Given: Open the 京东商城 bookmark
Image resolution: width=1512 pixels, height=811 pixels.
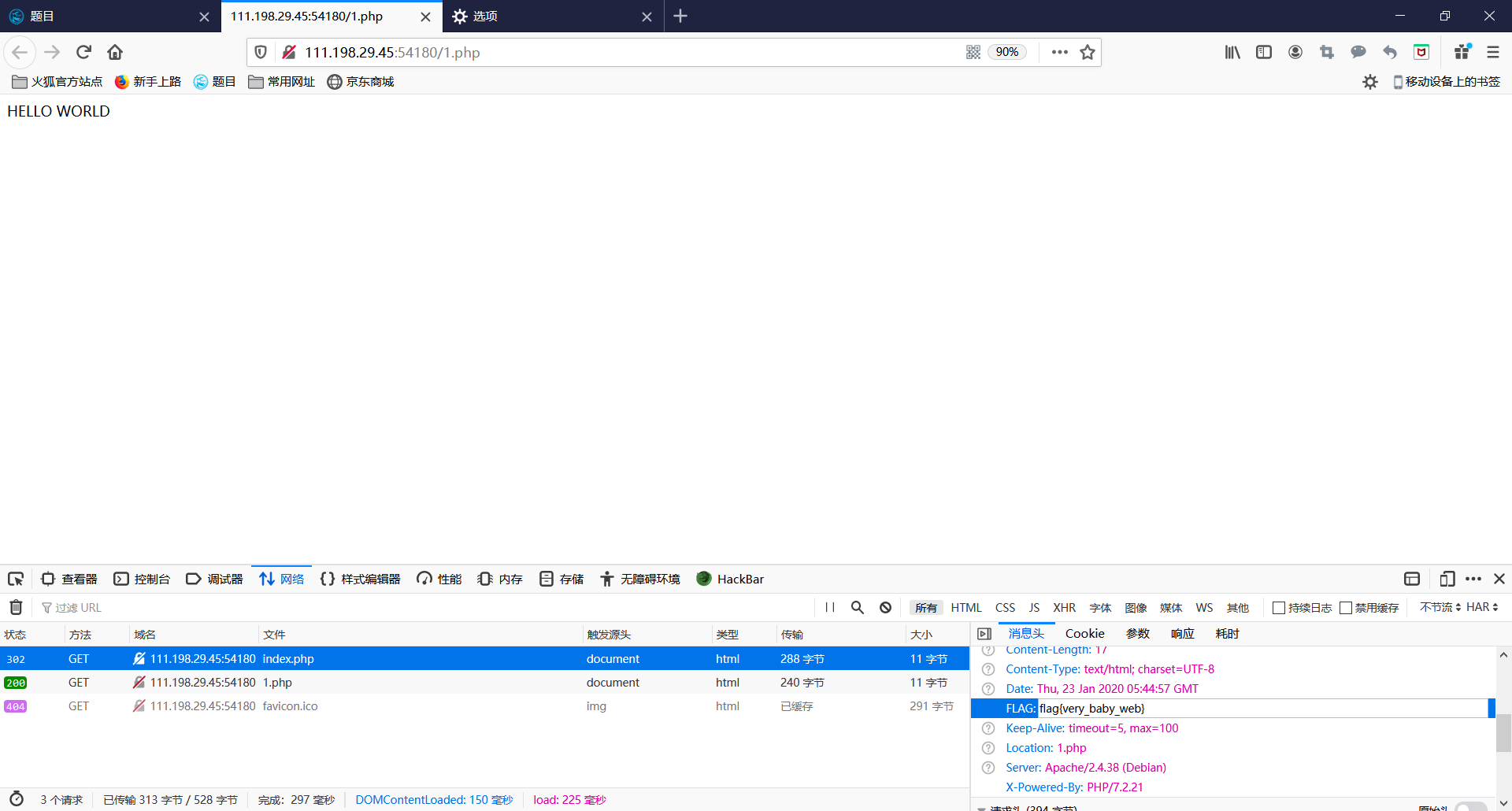Looking at the screenshot, I should pyautogui.click(x=360, y=81).
